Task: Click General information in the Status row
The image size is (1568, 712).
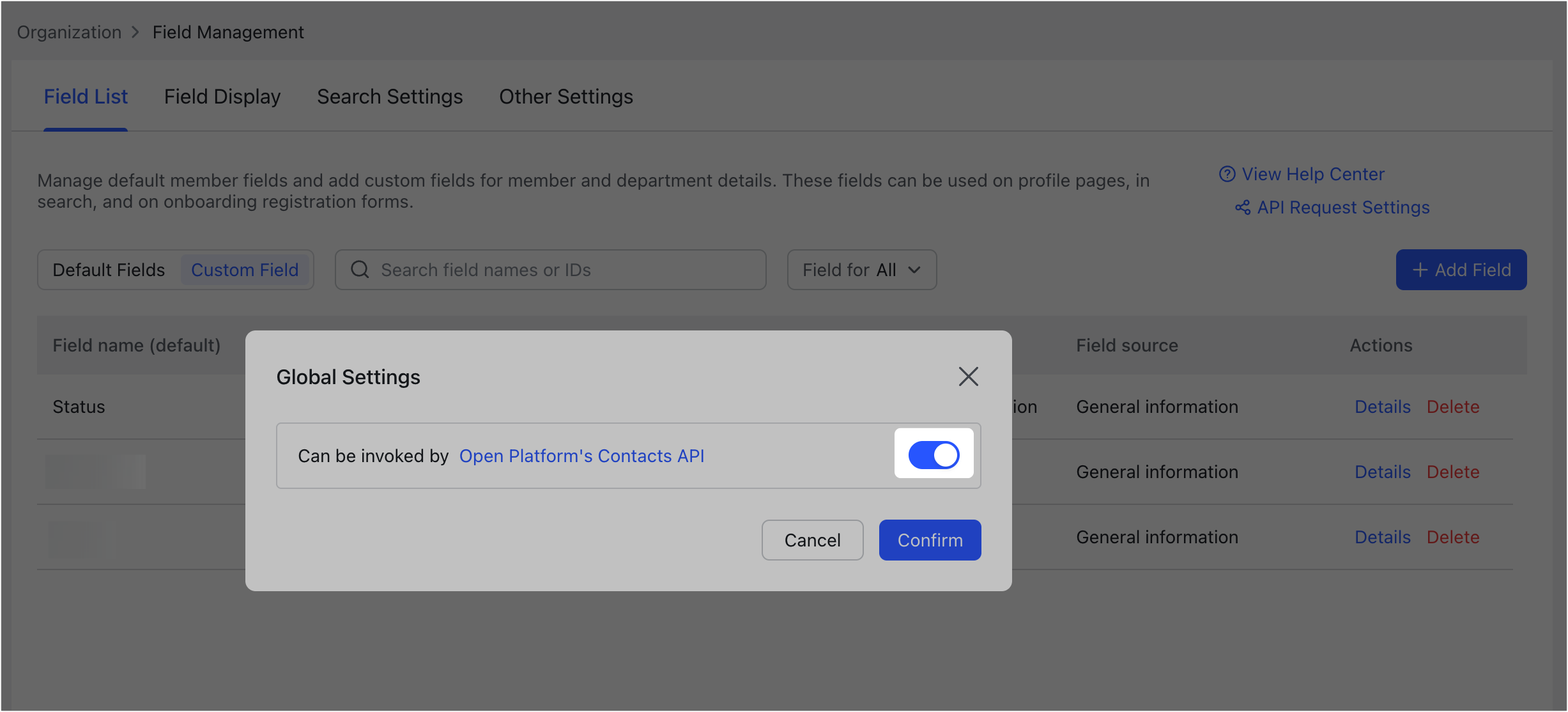Action: coord(1157,406)
